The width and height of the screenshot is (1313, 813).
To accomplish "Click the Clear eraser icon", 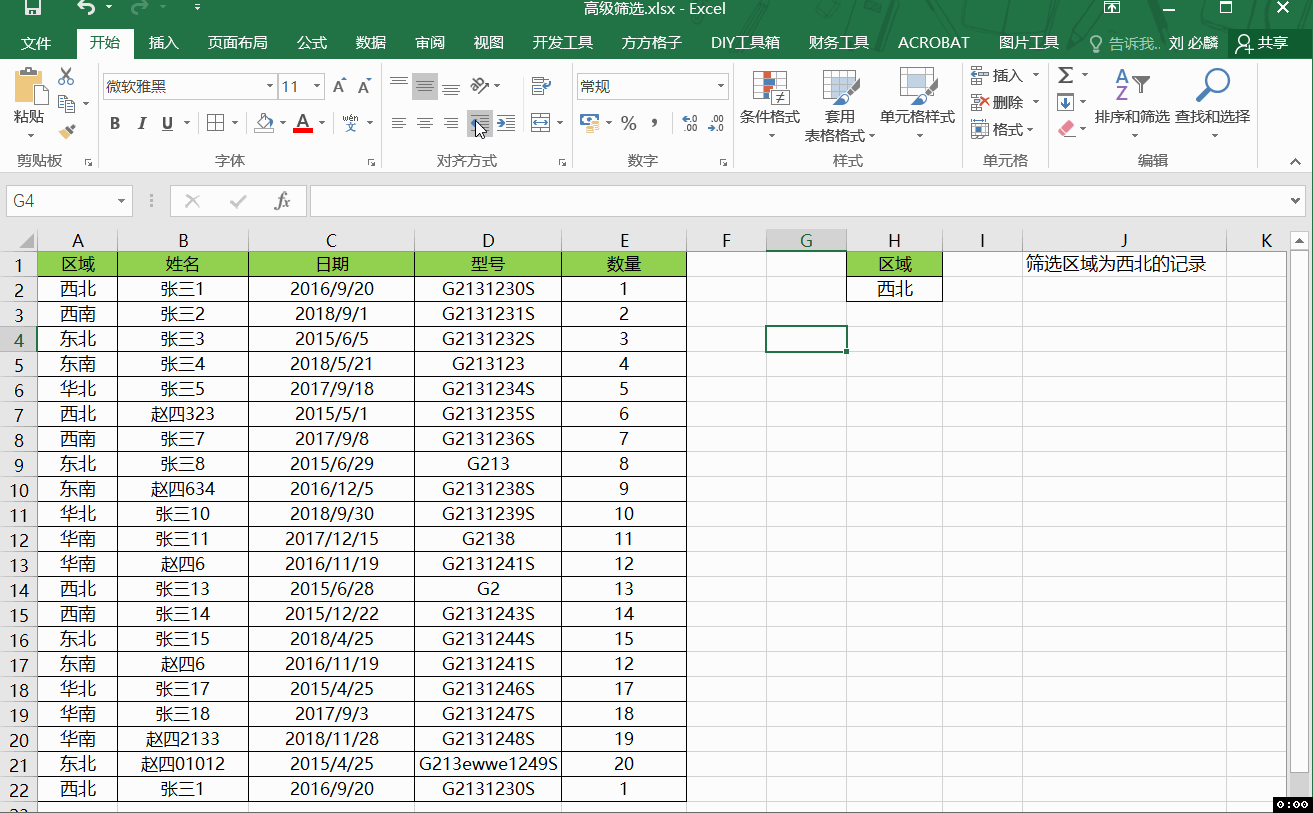I will click(1066, 129).
